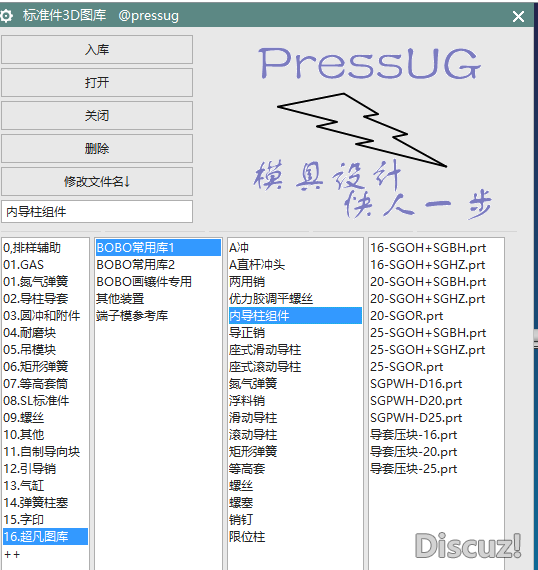Image resolution: width=538 pixels, height=570 pixels.
Task: Select 08.SL标准件 category
Action: [x=45, y=401]
